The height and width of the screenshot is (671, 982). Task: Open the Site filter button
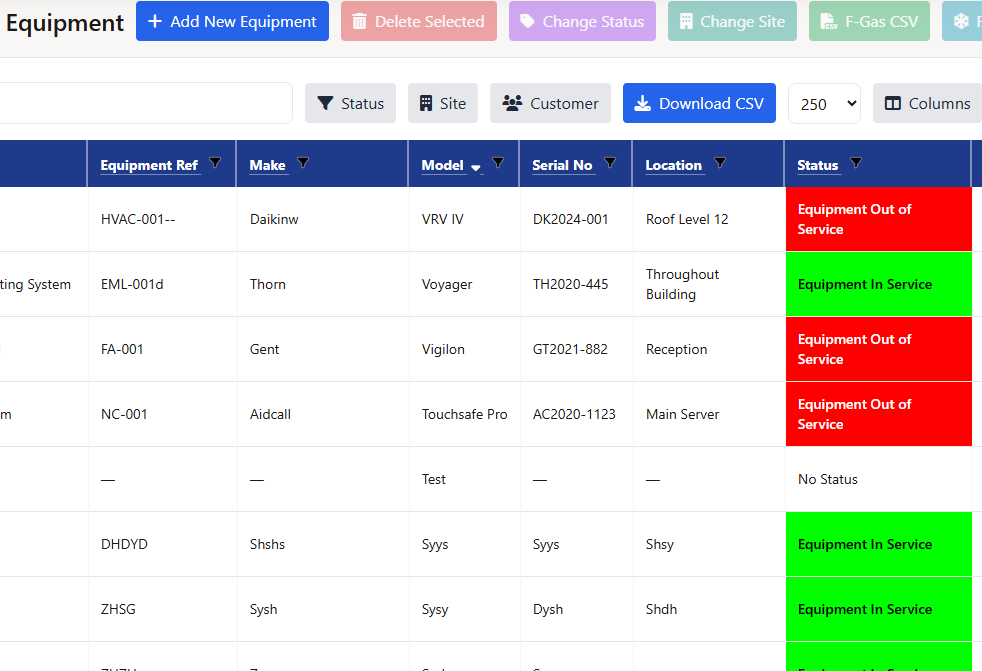pyautogui.click(x=443, y=103)
